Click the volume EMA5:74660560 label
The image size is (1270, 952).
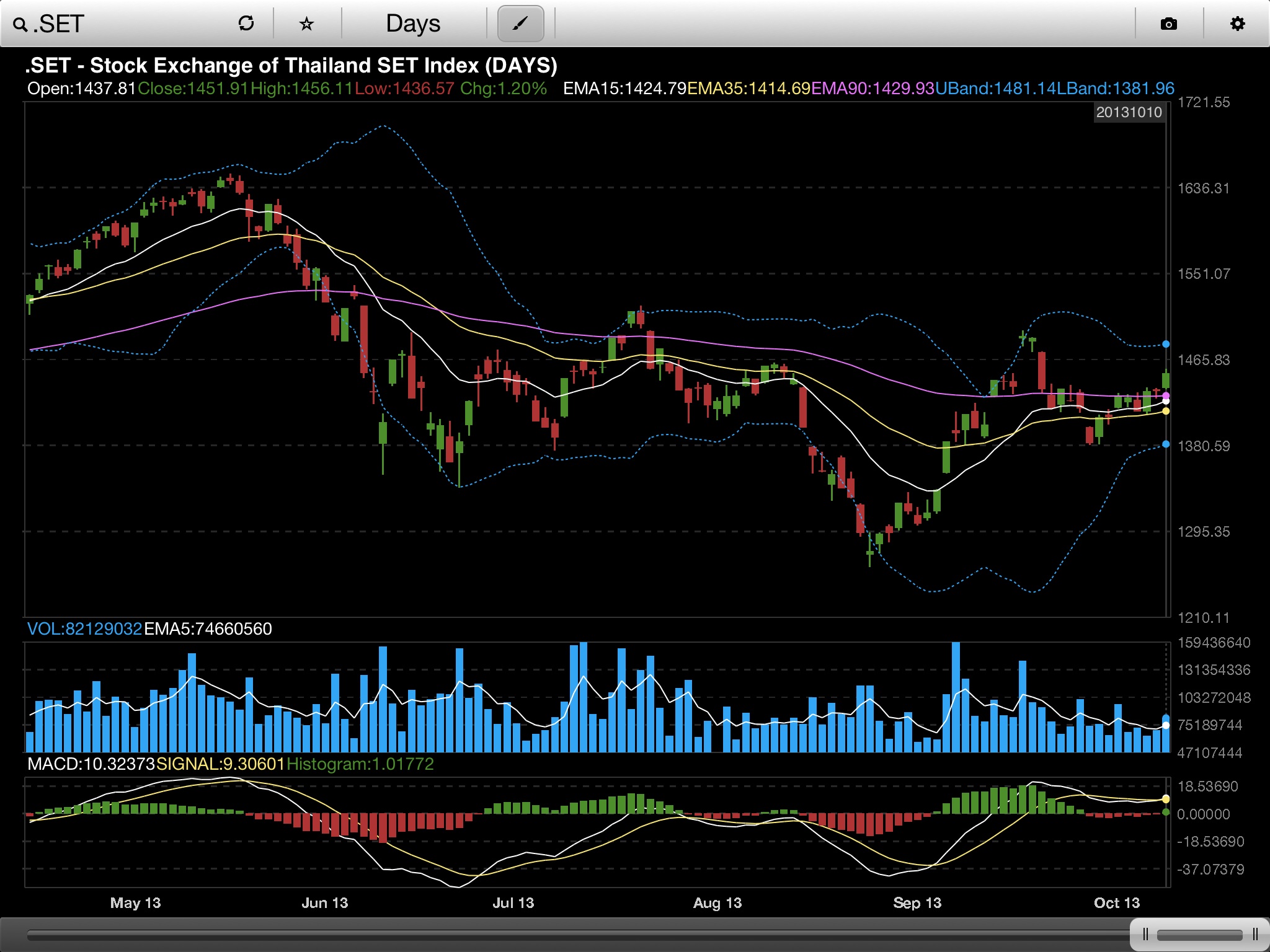coord(208,629)
